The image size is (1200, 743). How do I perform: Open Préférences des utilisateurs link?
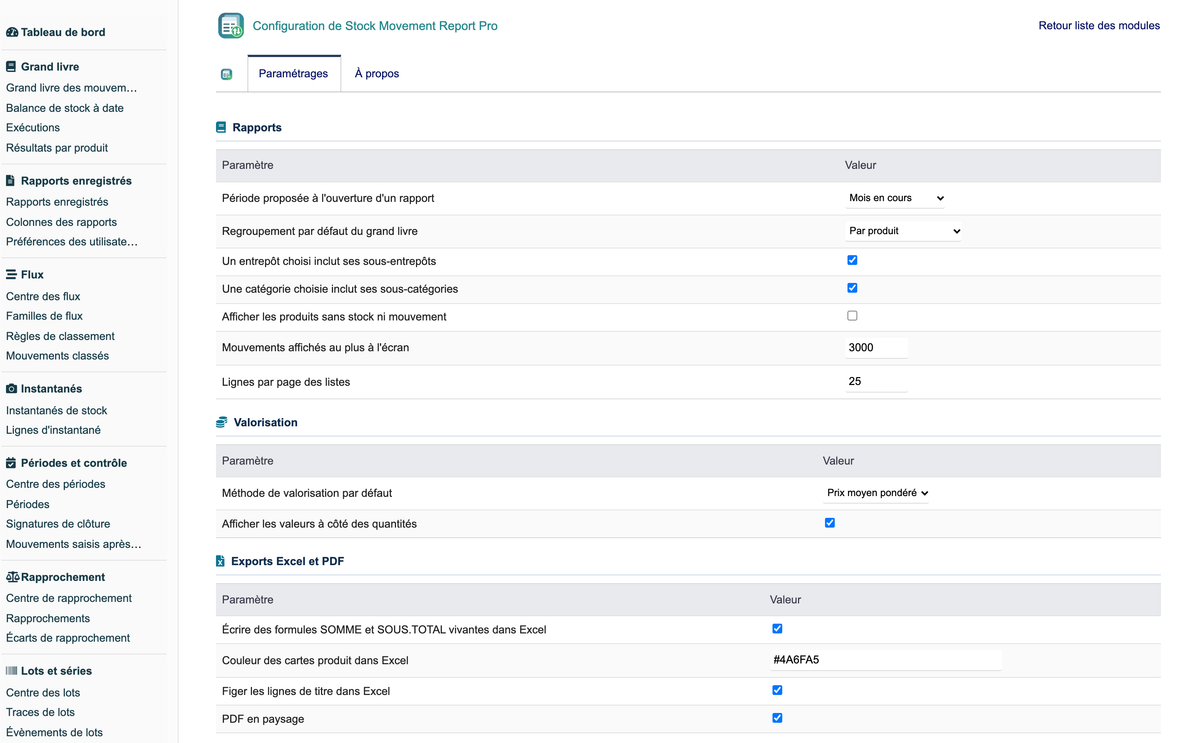click(x=72, y=242)
